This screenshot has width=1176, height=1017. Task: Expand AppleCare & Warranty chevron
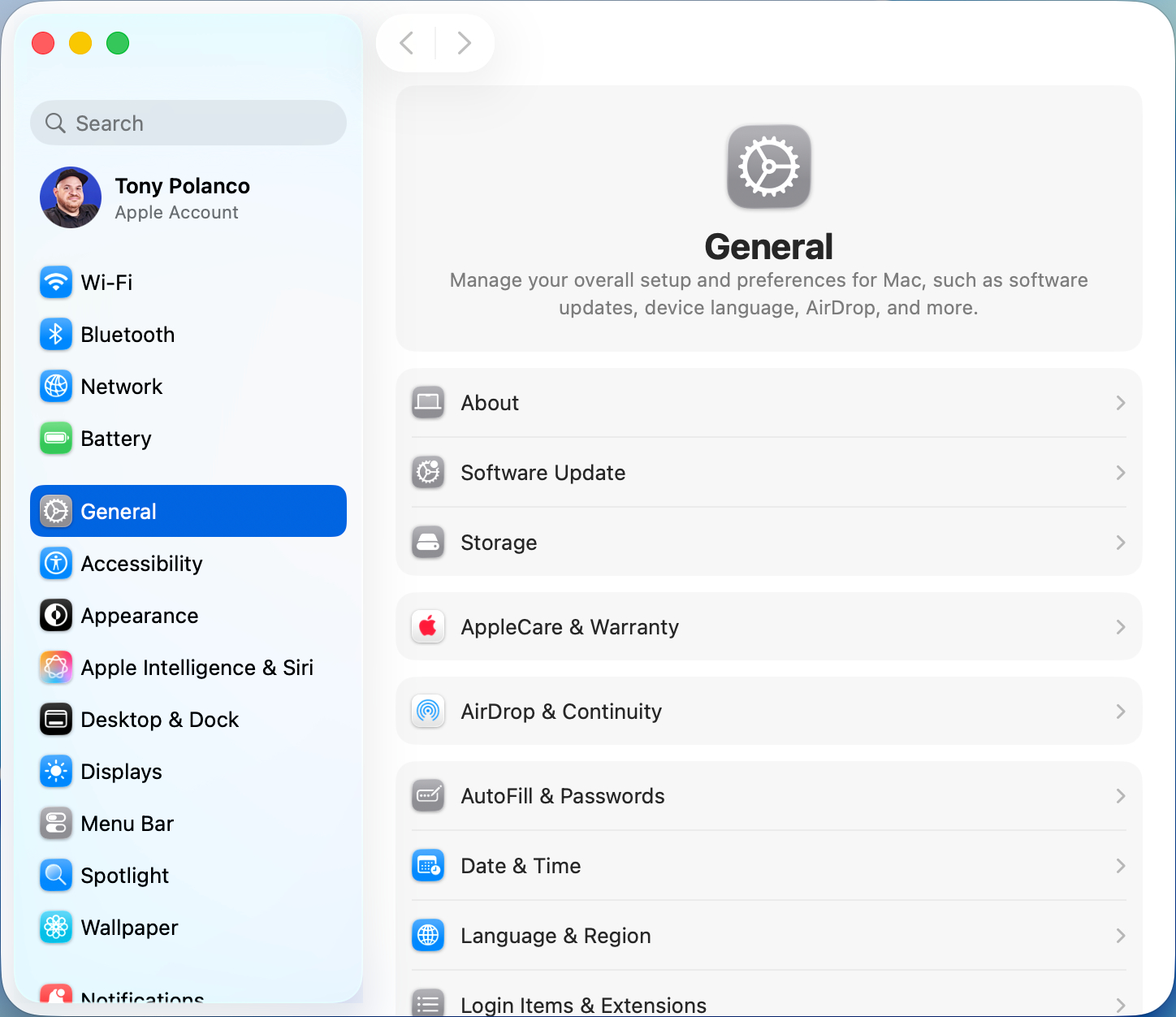coord(1121,627)
